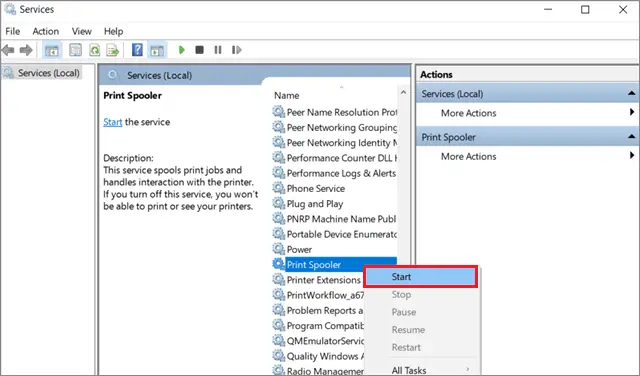The width and height of the screenshot is (640, 376).
Task: Expand More Actions under Print Spooler
Action: (527, 156)
